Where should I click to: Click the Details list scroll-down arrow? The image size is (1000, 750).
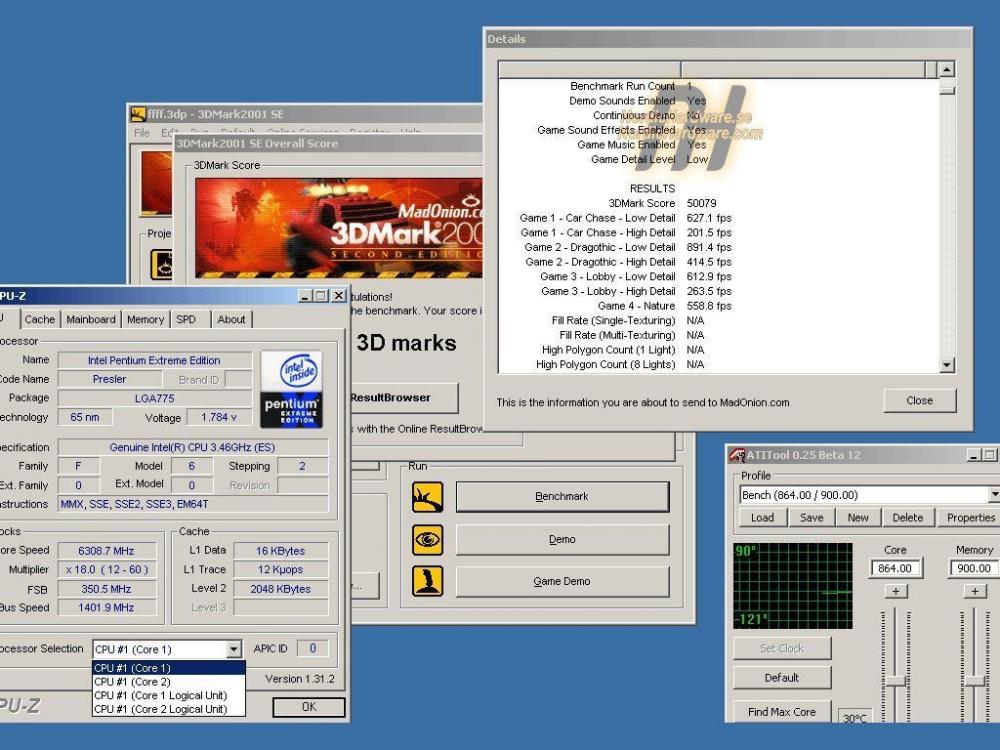(x=947, y=366)
